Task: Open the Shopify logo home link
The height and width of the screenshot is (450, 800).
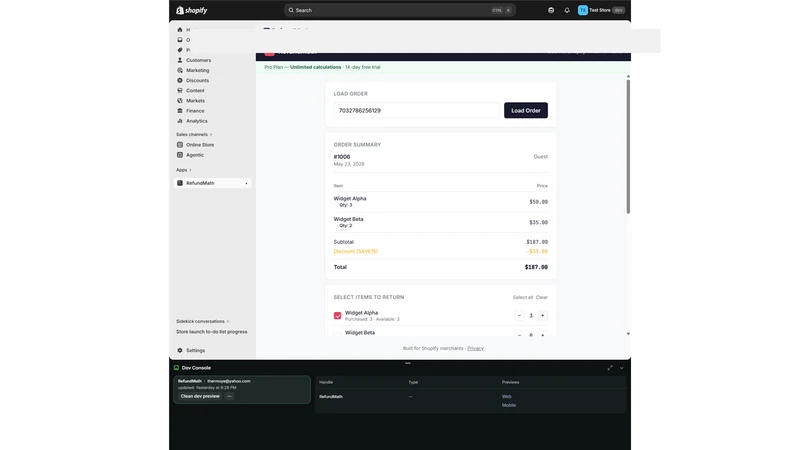Action: [x=192, y=10]
